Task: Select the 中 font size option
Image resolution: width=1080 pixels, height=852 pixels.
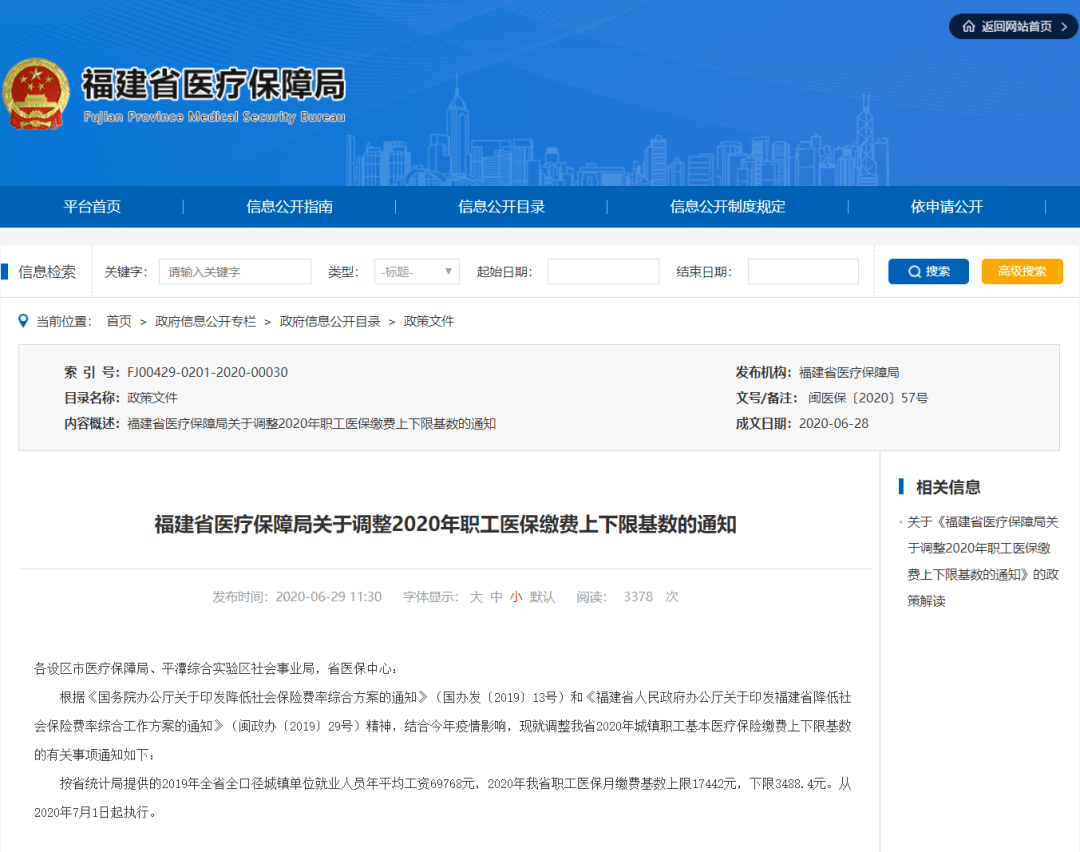Action: point(496,597)
